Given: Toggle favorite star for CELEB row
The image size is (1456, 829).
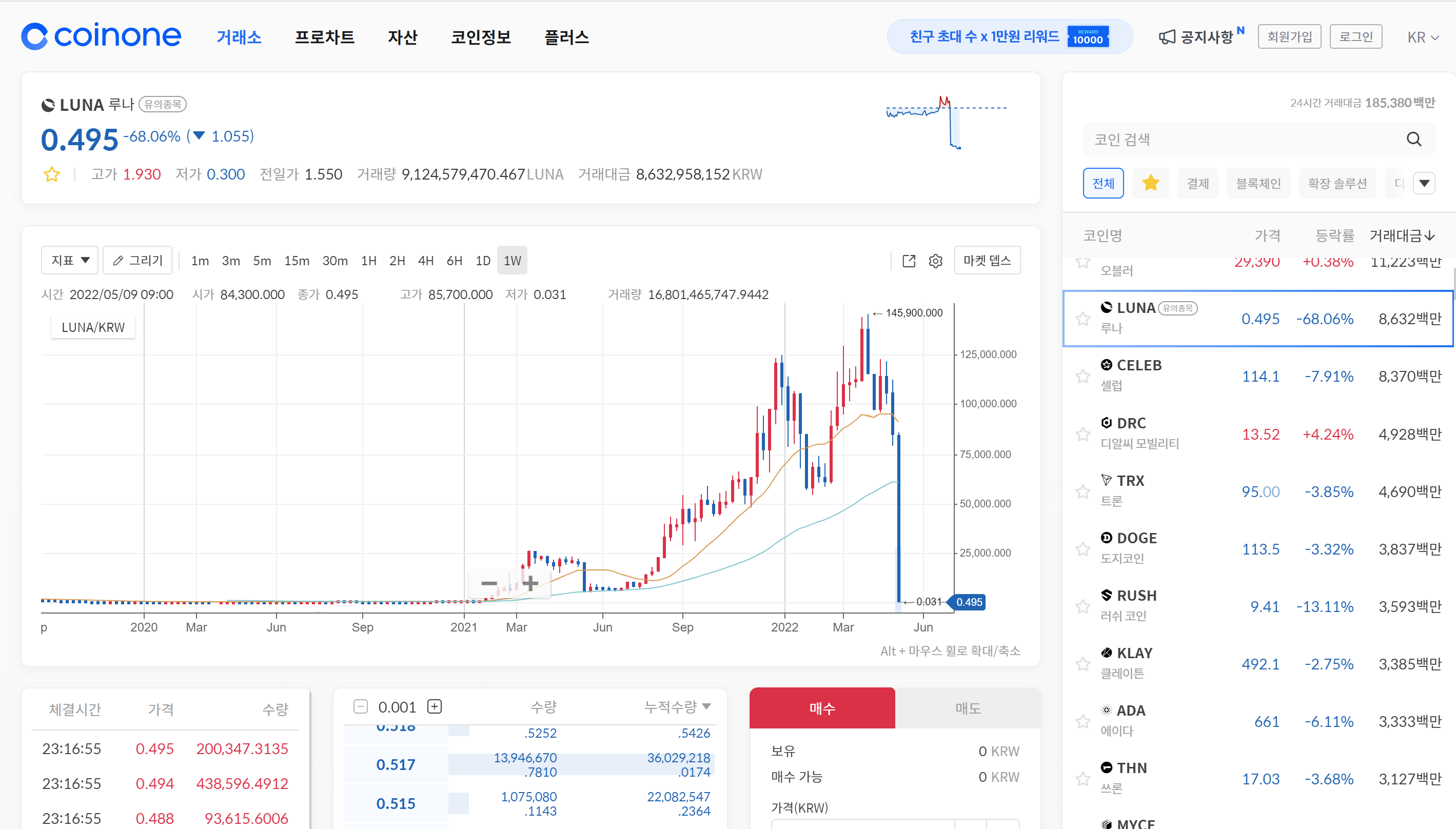Looking at the screenshot, I should (1083, 377).
